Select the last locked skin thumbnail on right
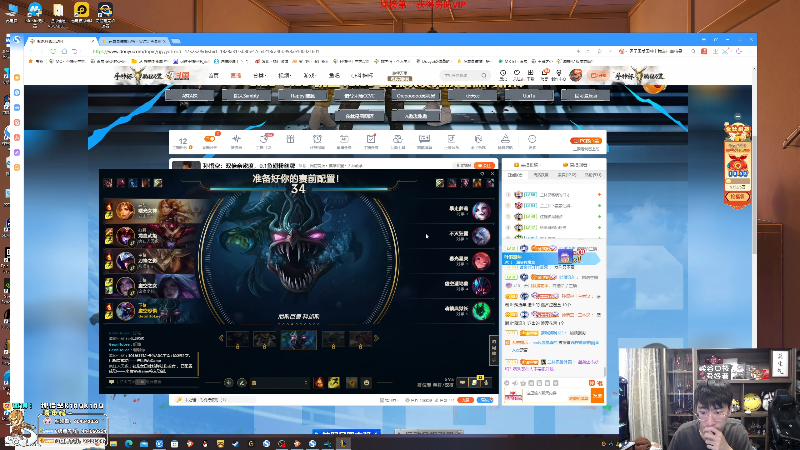800x450 pixels. [x=360, y=339]
